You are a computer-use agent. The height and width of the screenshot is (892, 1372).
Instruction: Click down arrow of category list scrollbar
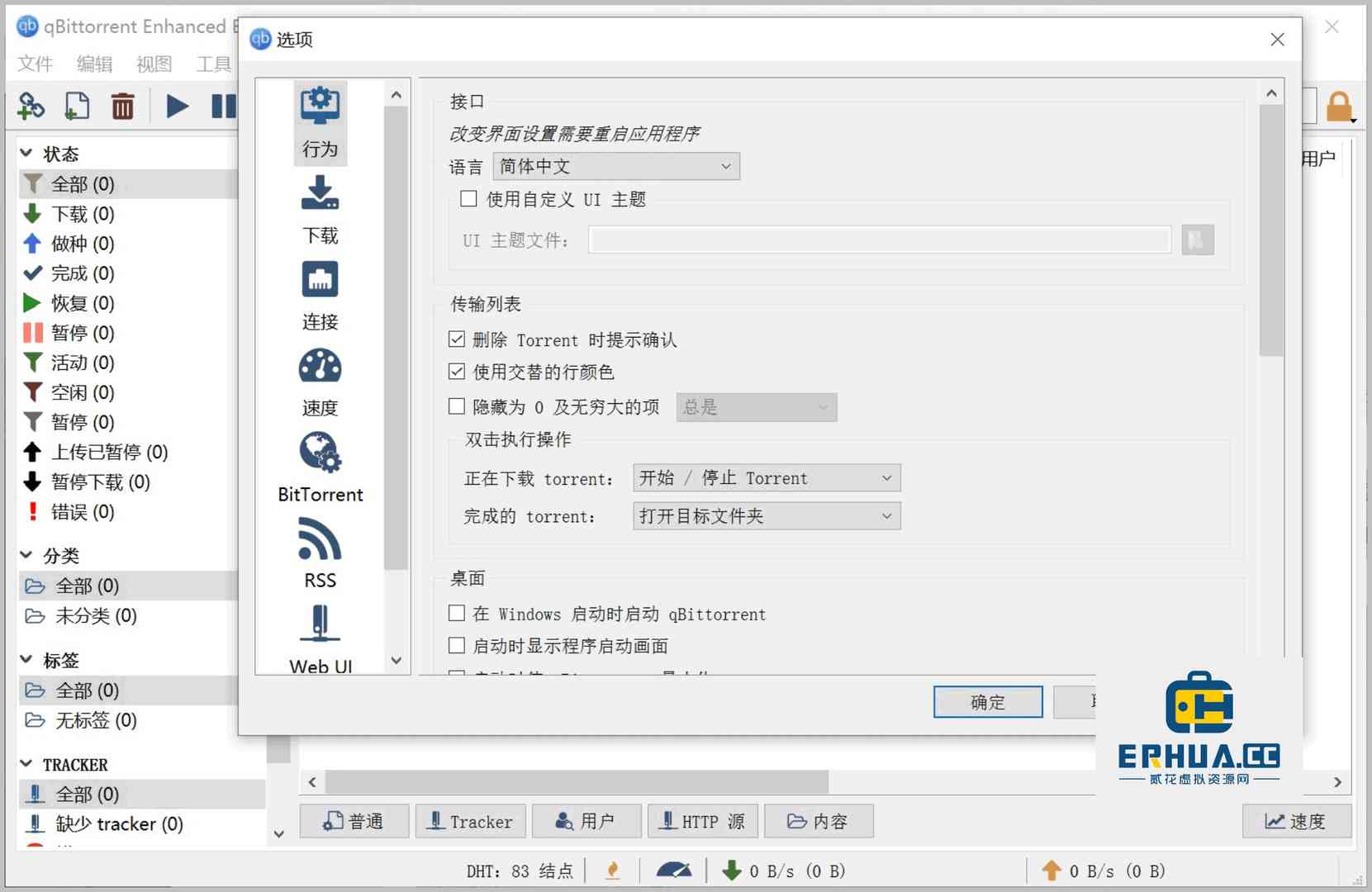pyautogui.click(x=396, y=661)
